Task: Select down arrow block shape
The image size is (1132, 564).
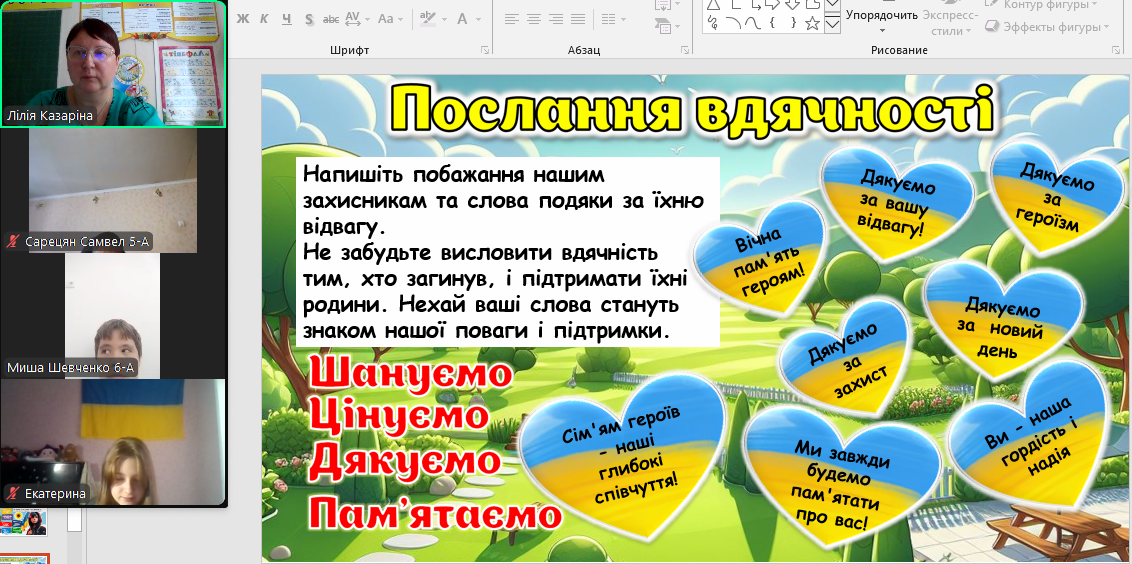Action: [x=792, y=4]
